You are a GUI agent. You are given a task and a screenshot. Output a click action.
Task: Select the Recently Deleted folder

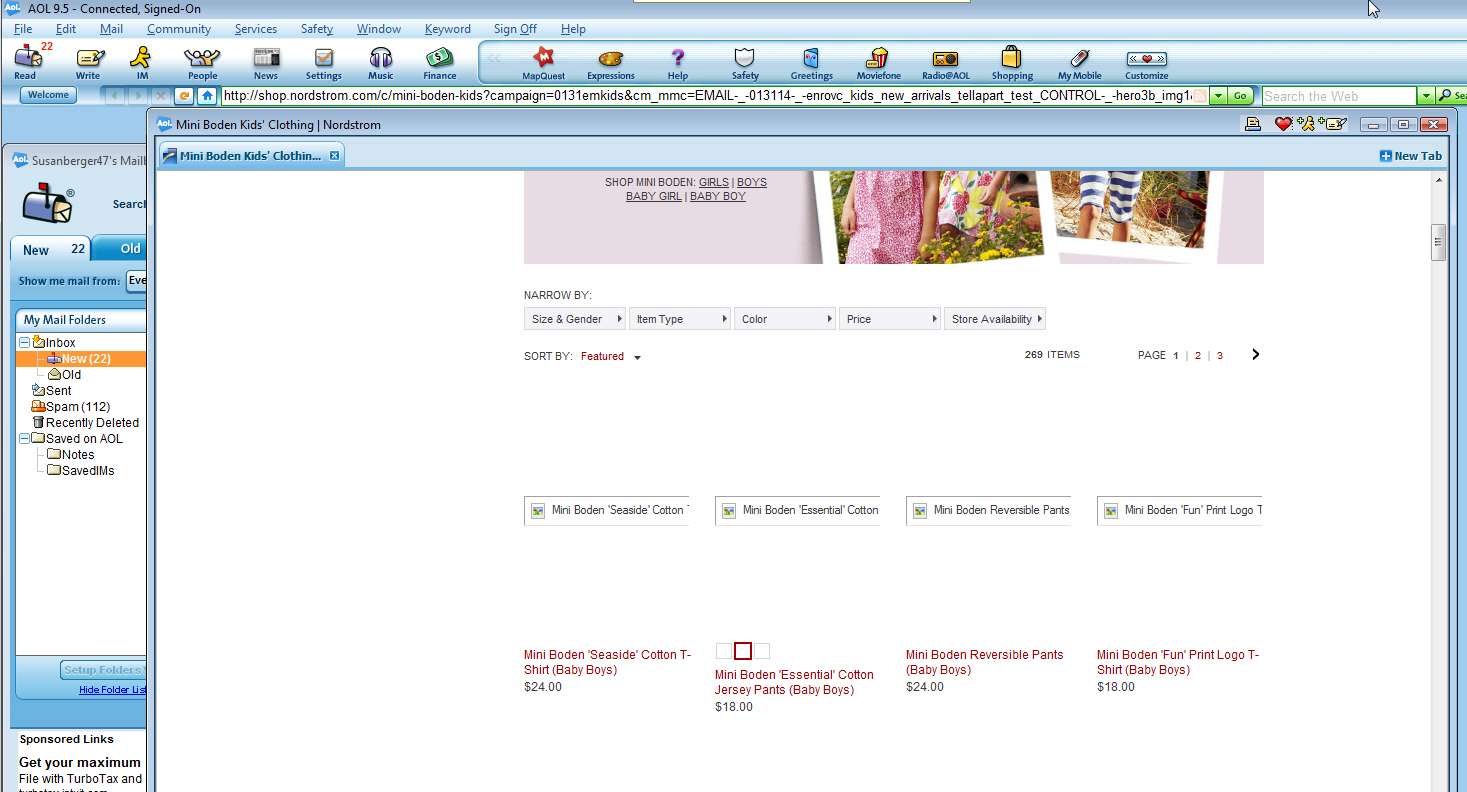coord(85,422)
